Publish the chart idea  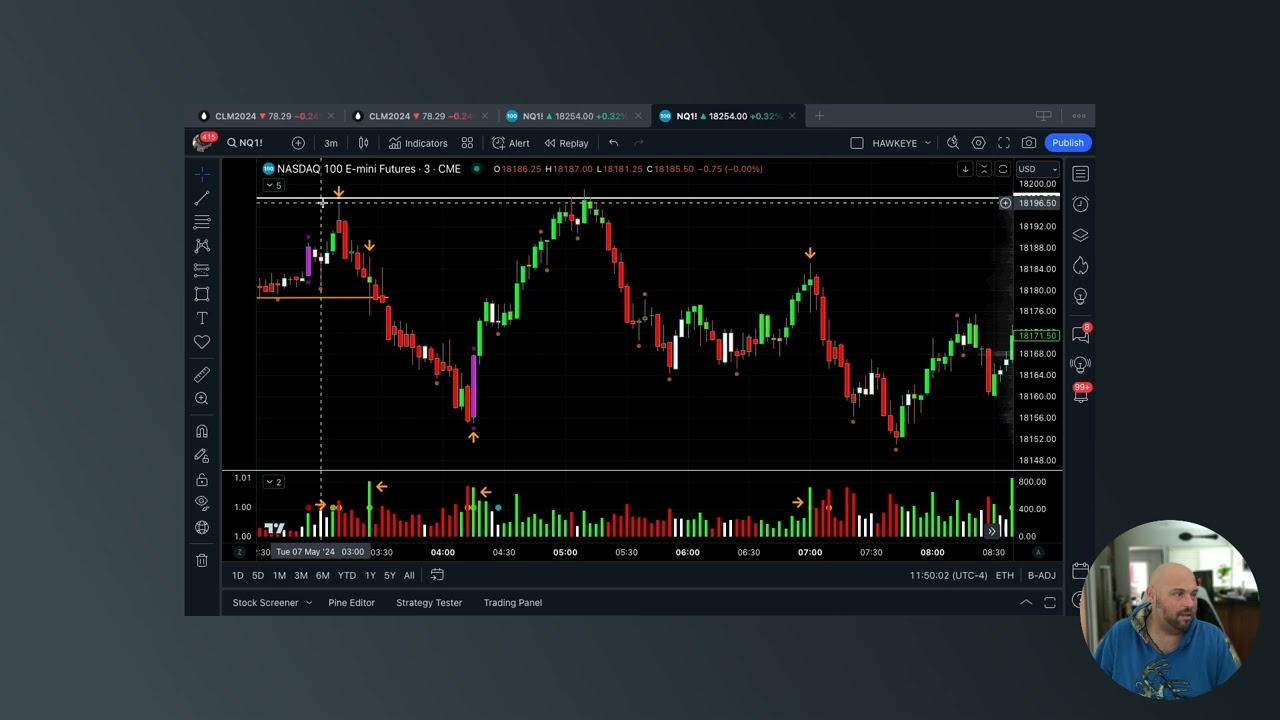[1068, 143]
